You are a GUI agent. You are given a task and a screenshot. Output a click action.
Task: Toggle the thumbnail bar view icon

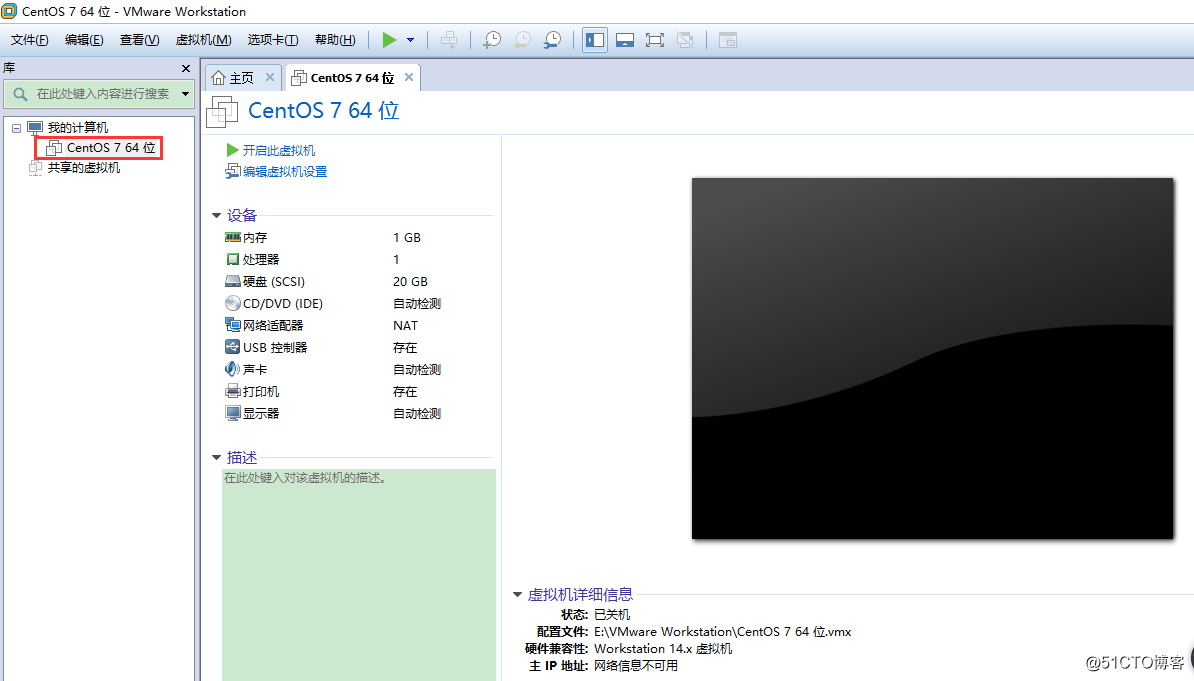tap(625, 40)
